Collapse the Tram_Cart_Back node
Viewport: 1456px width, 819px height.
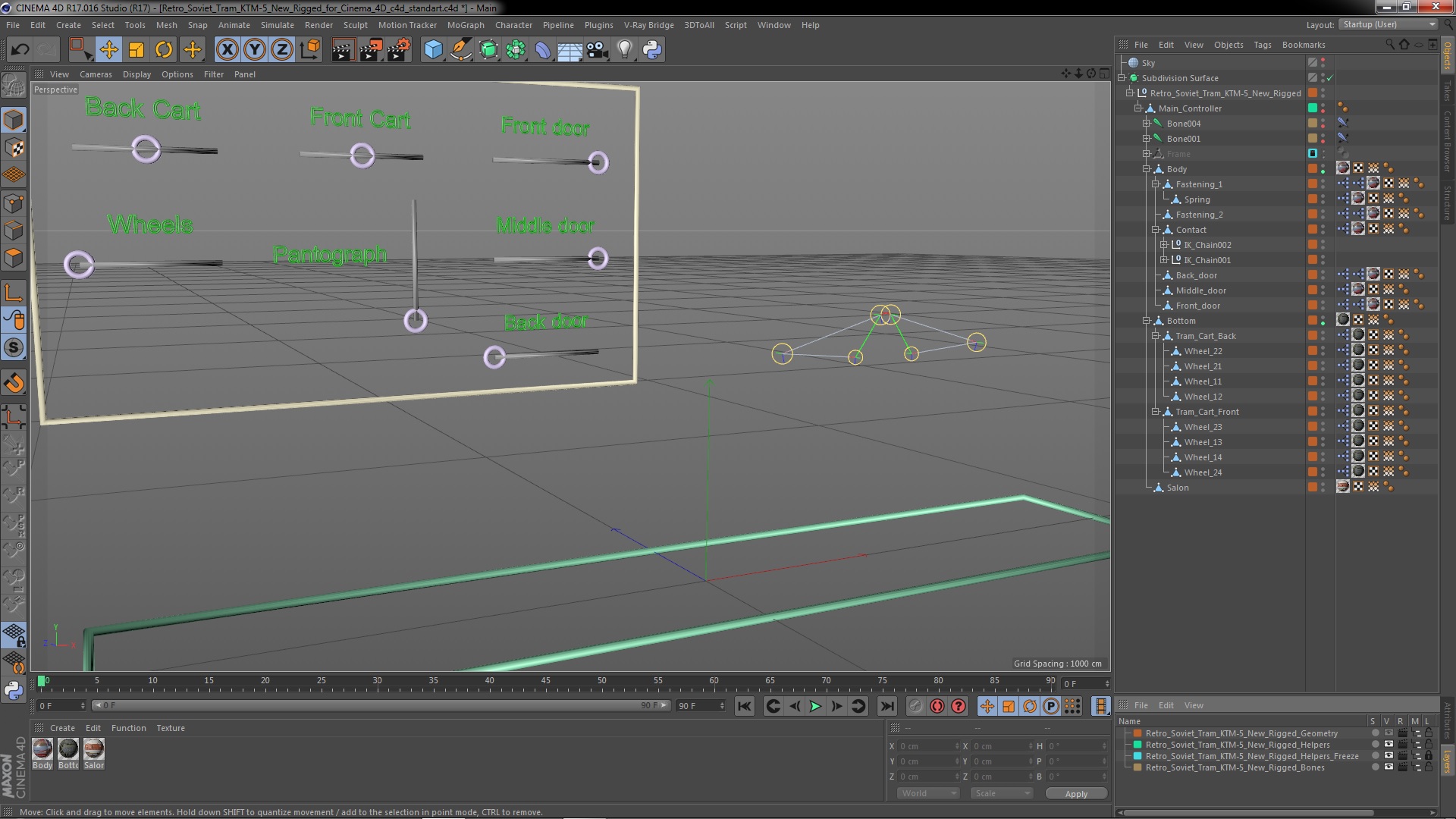click(1156, 336)
